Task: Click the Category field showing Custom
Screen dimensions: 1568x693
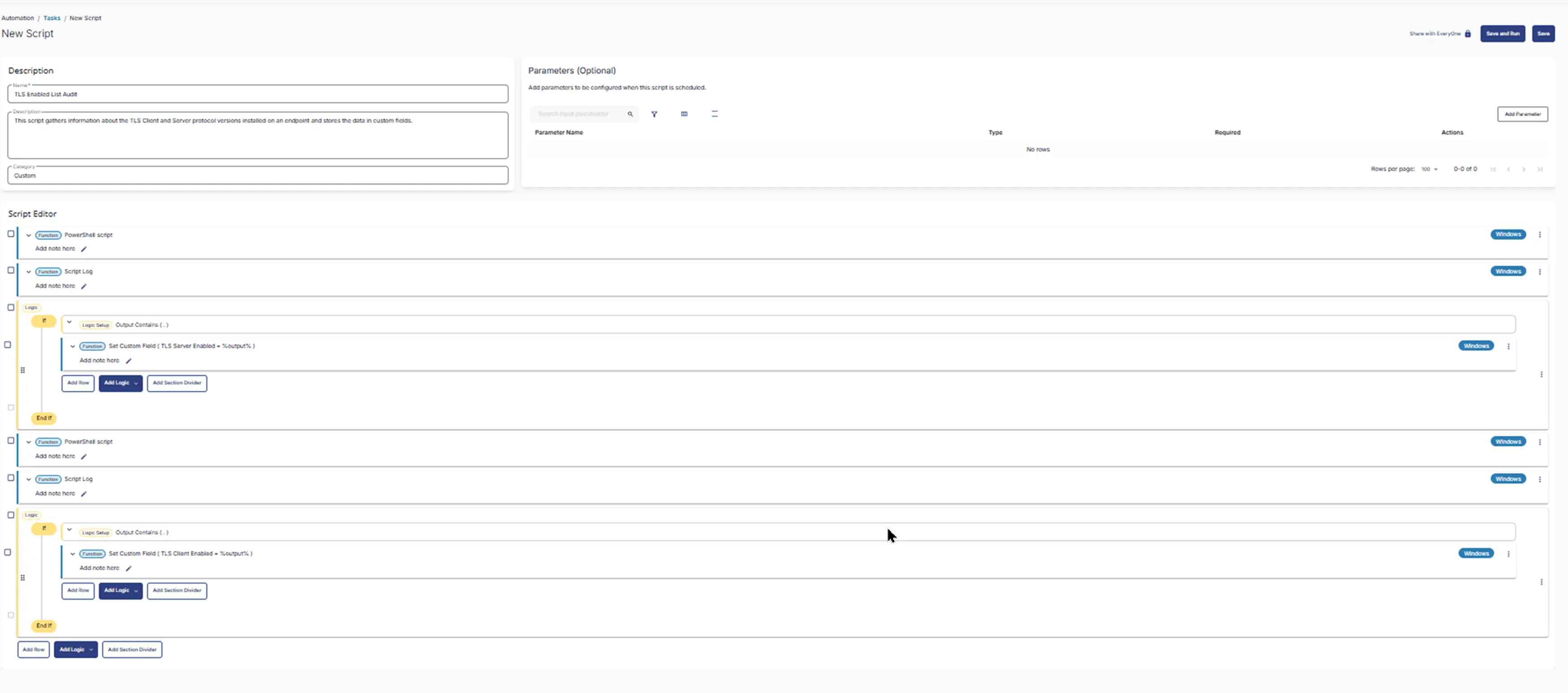Action: click(258, 175)
